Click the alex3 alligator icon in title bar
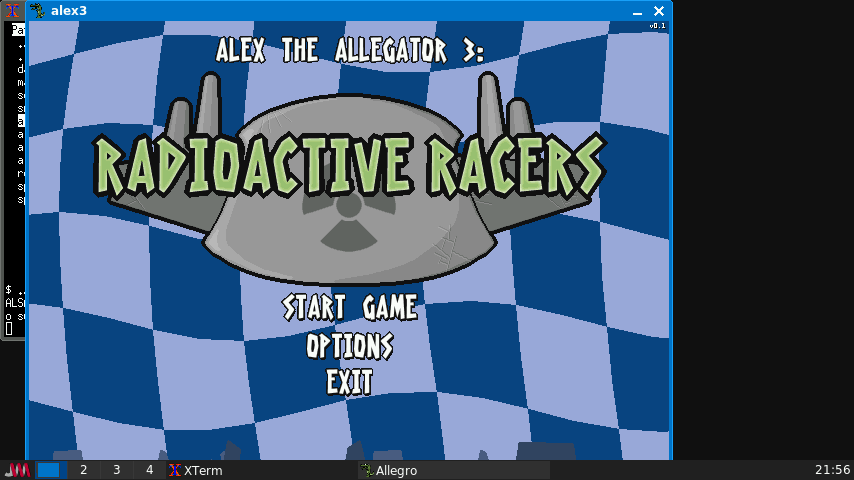This screenshot has height=480, width=854. [37, 10]
